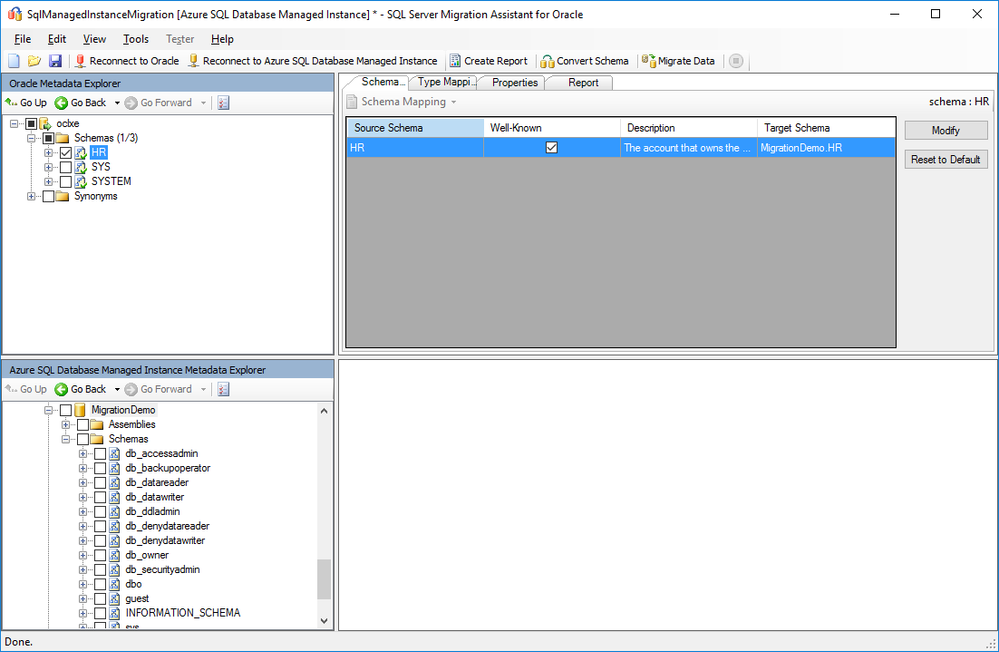This screenshot has height=652, width=999.
Task: Go Up in Azure SQL Metadata Explorer
Action: (x=26, y=389)
